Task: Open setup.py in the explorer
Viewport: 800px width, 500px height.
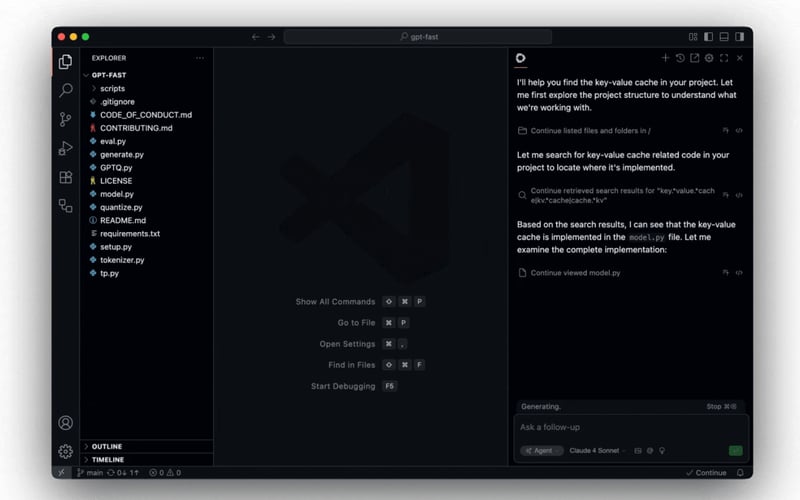Action: (147, 247)
